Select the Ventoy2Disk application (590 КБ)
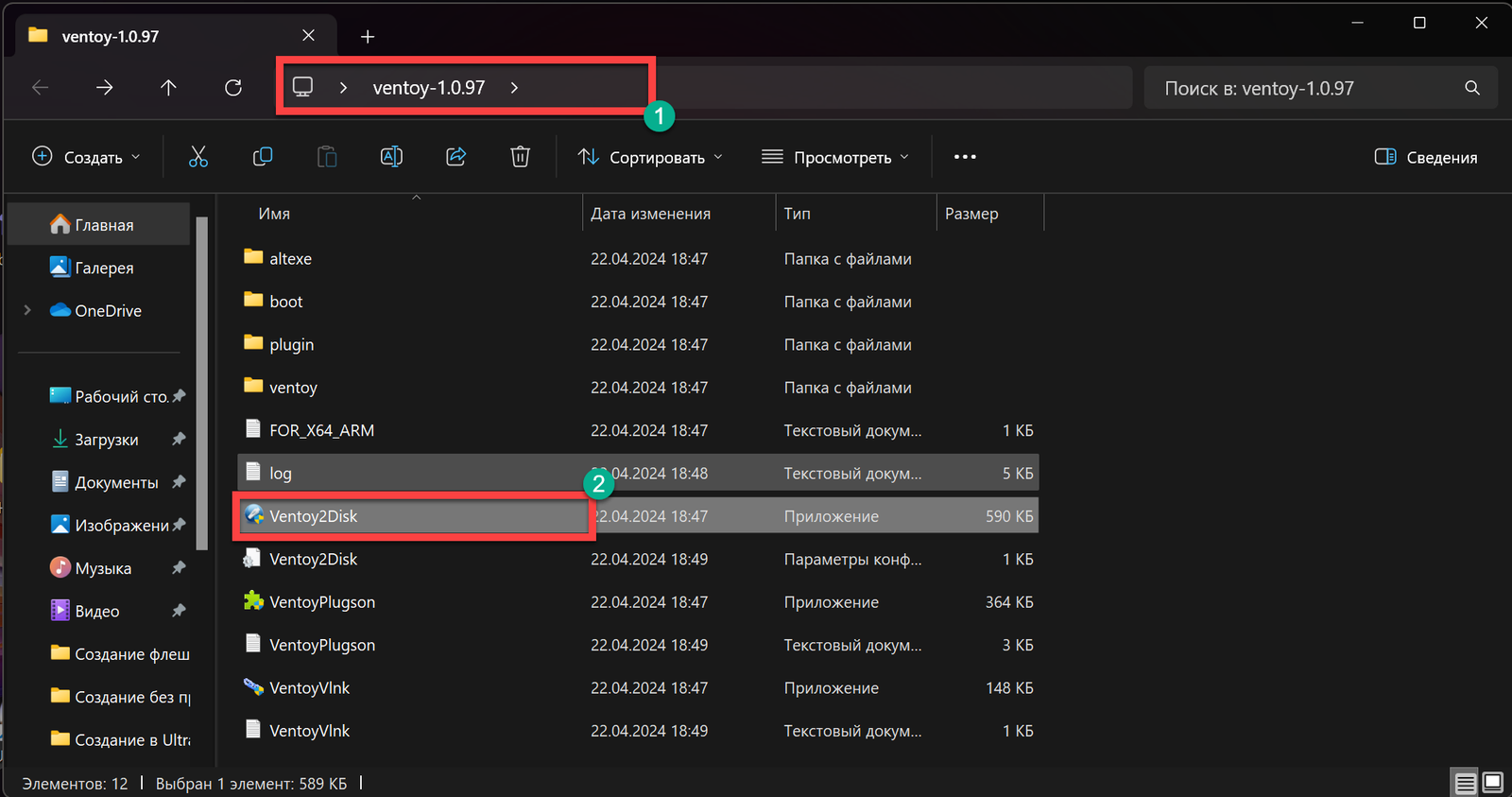Viewport: 1512px width, 797px height. pyautogui.click(x=638, y=516)
